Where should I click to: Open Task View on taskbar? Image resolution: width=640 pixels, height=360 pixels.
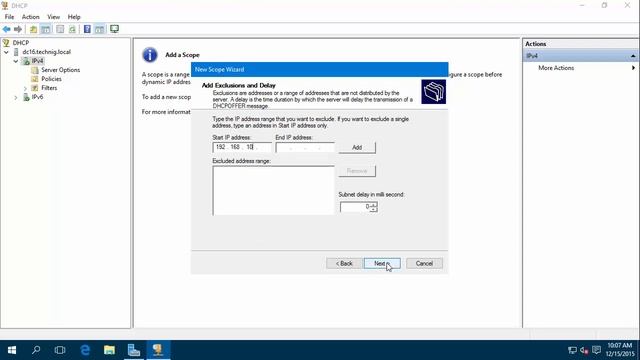click(x=60, y=350)
